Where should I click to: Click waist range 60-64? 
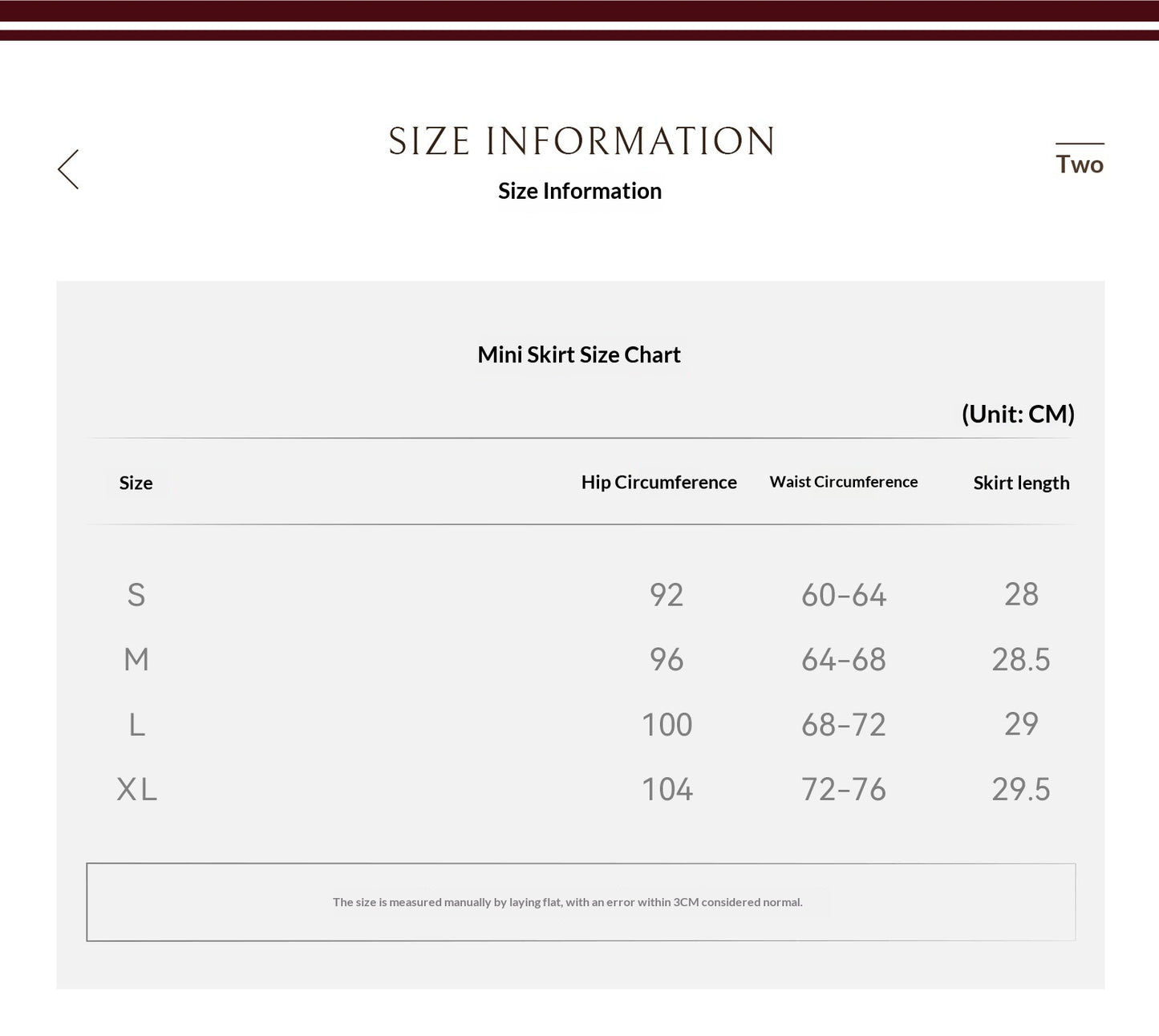[x=844, y=595]
